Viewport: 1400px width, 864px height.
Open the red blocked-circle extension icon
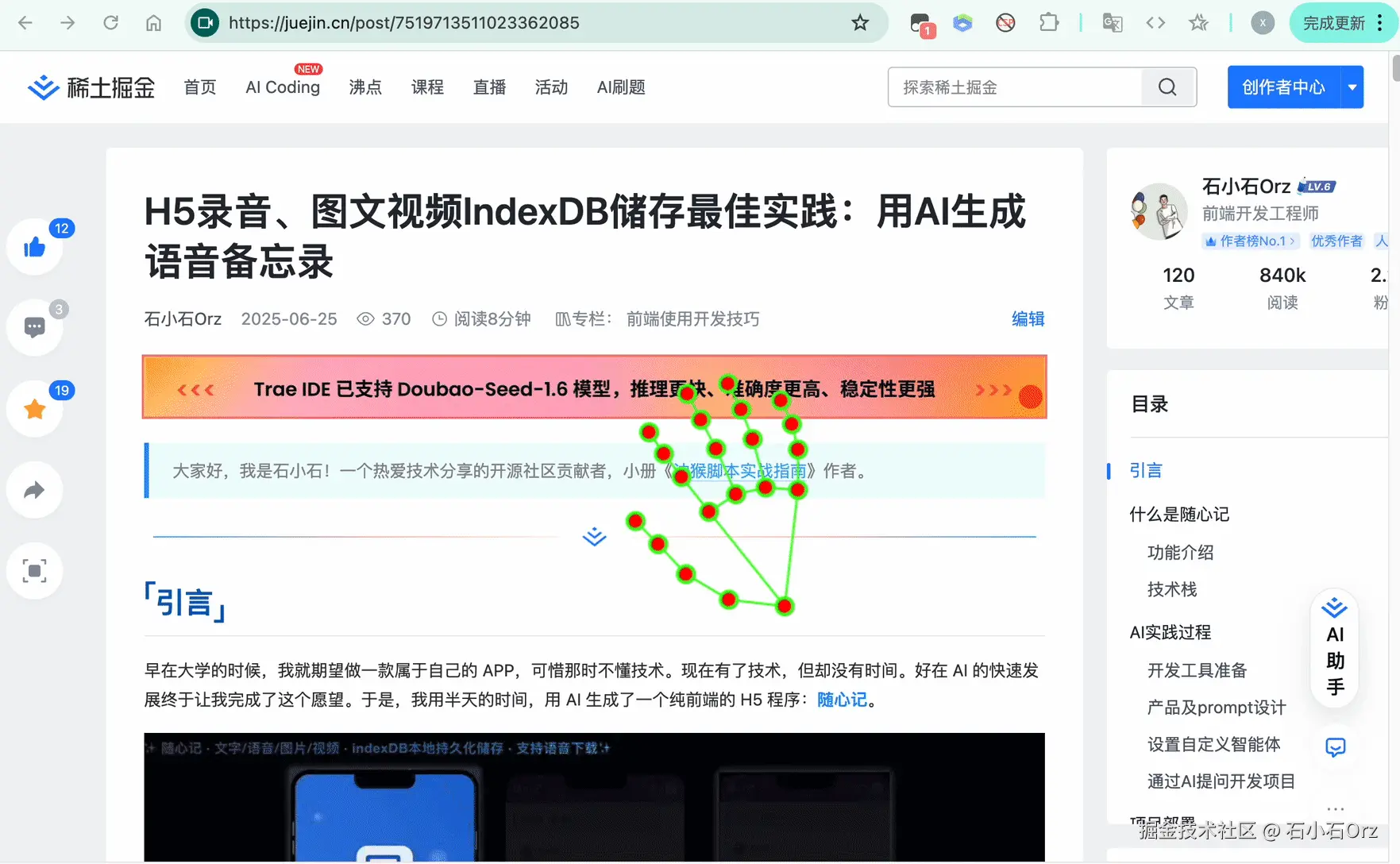coord(1005,23)
